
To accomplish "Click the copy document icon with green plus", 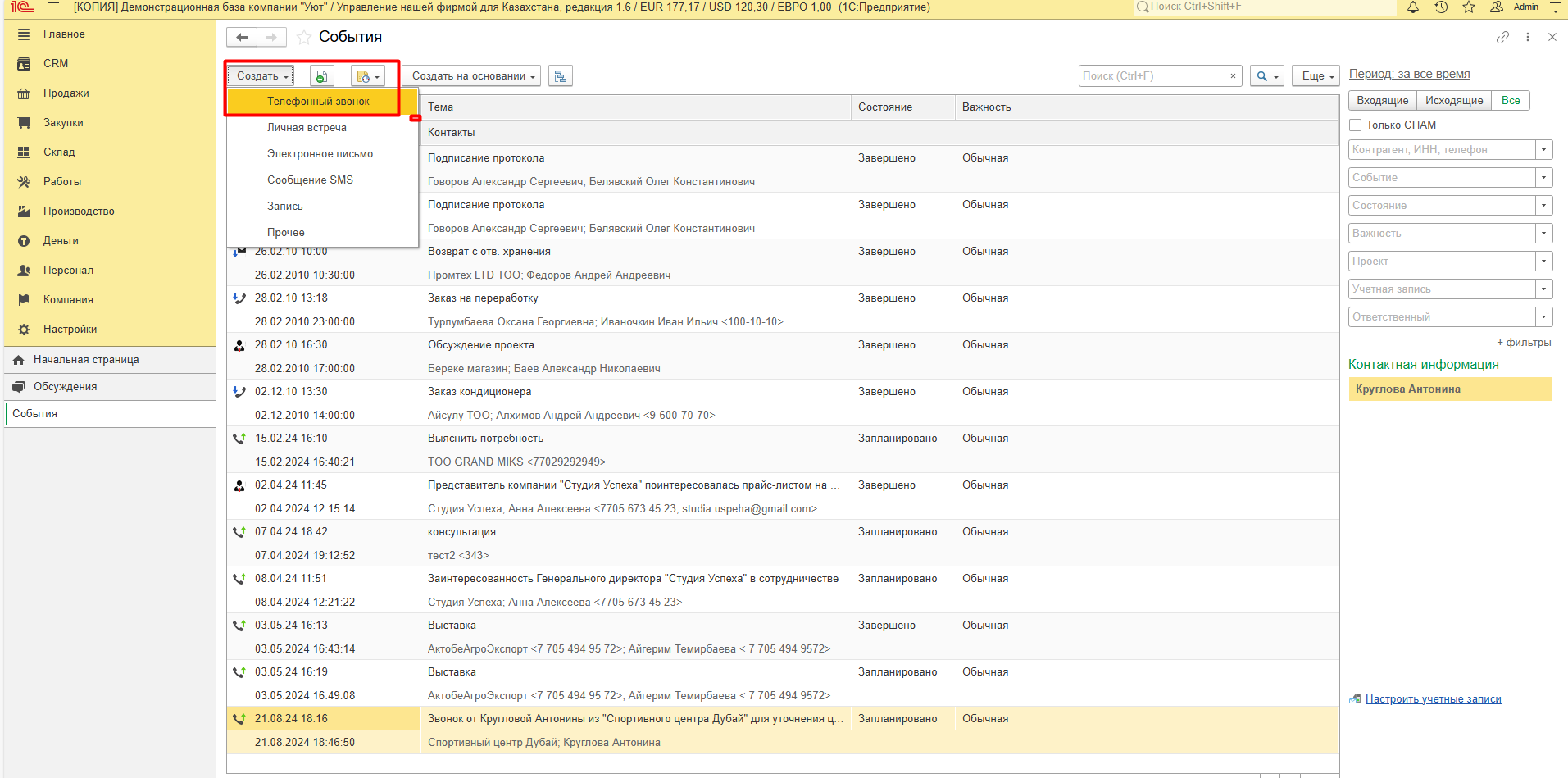I will click(321, 76).
